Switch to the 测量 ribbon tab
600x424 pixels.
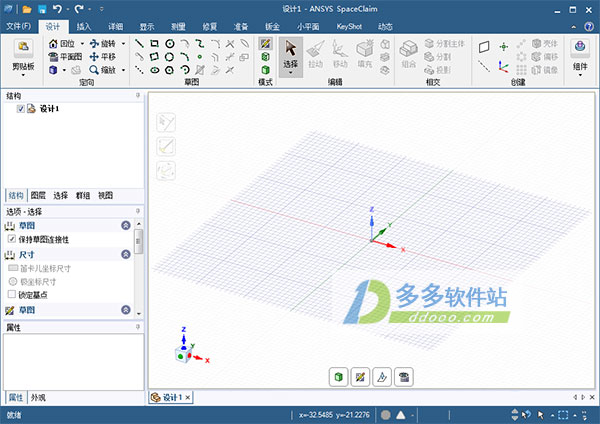(x=178, y=26)
